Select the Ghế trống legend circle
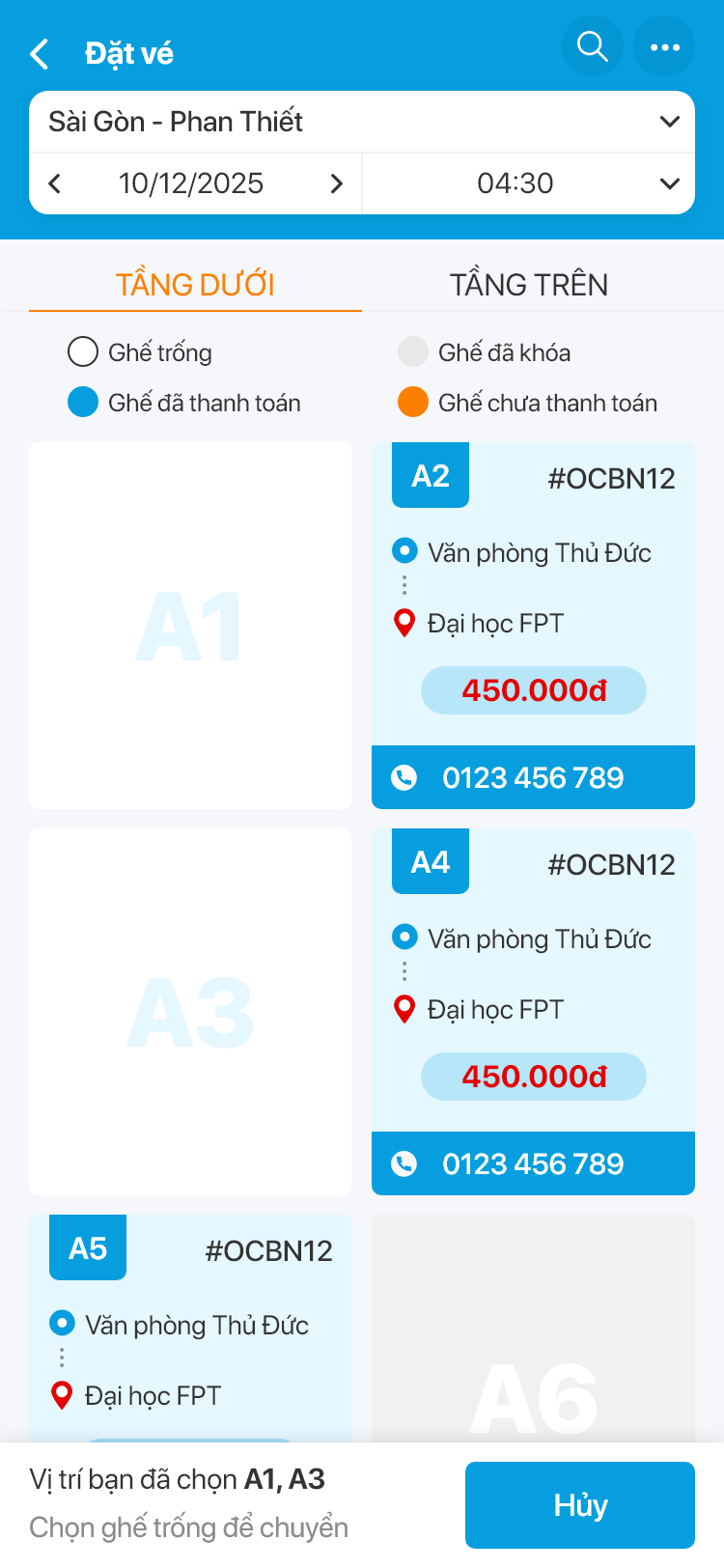724x1568 pixels. [83, 352]
